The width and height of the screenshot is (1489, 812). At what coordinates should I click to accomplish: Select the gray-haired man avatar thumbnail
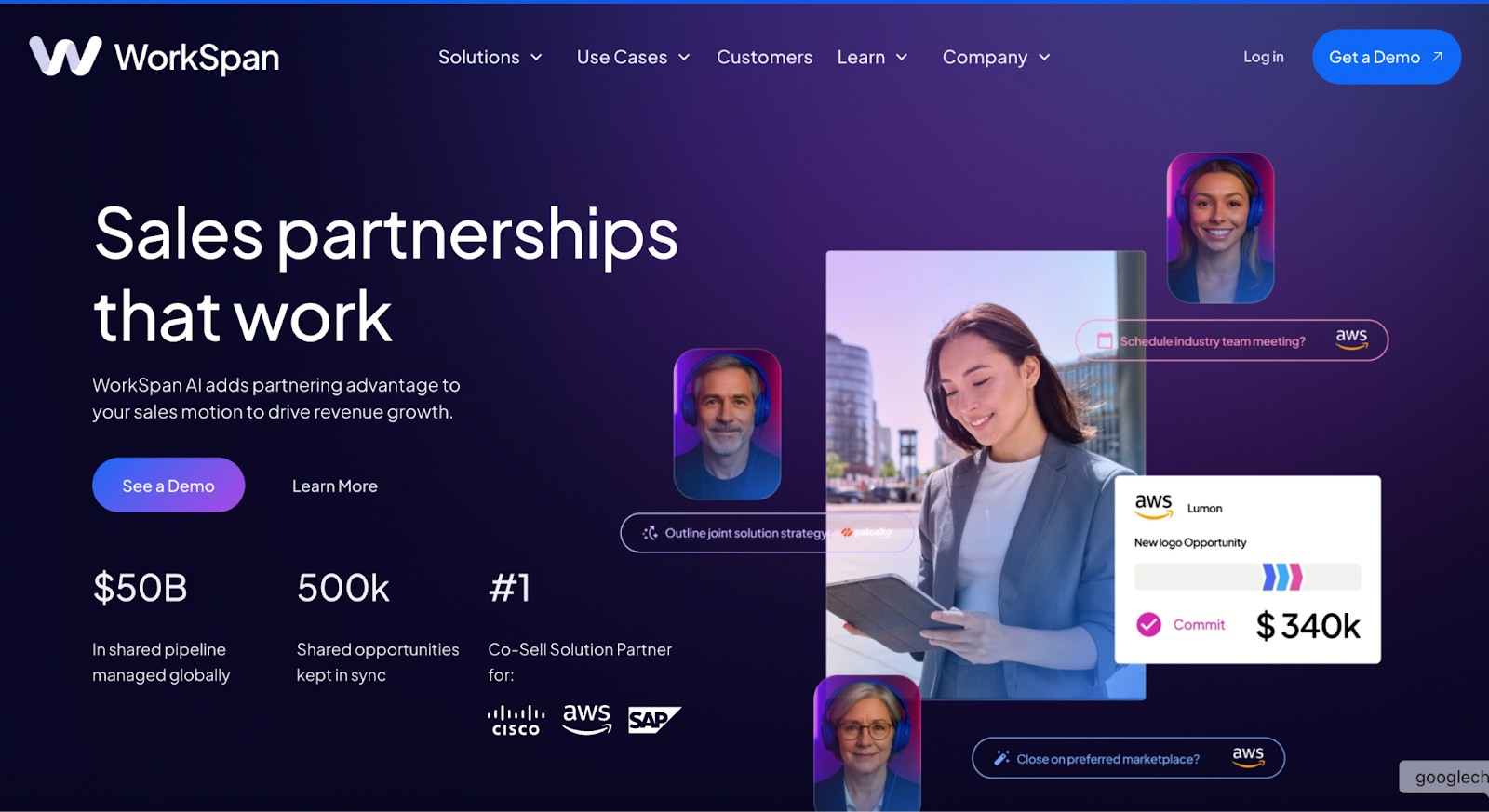coord(727,424)
